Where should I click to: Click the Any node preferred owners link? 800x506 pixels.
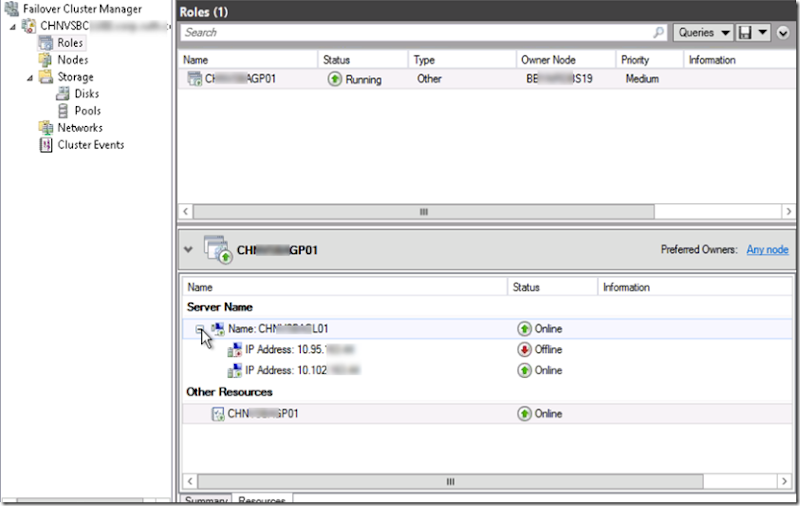pos(767,250)
